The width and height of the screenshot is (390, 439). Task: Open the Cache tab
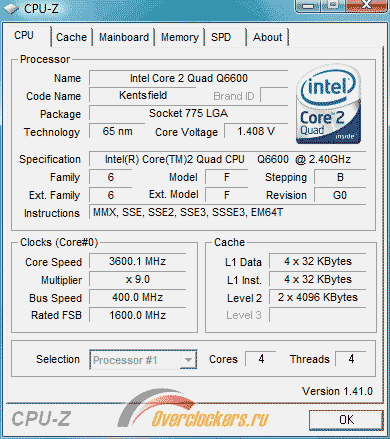point(71,37)
